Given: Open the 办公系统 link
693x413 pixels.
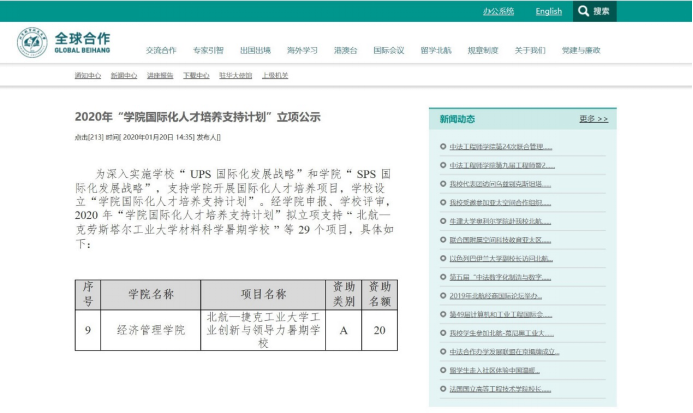Looking at the screenshot, I should click(x=498, y=11).
